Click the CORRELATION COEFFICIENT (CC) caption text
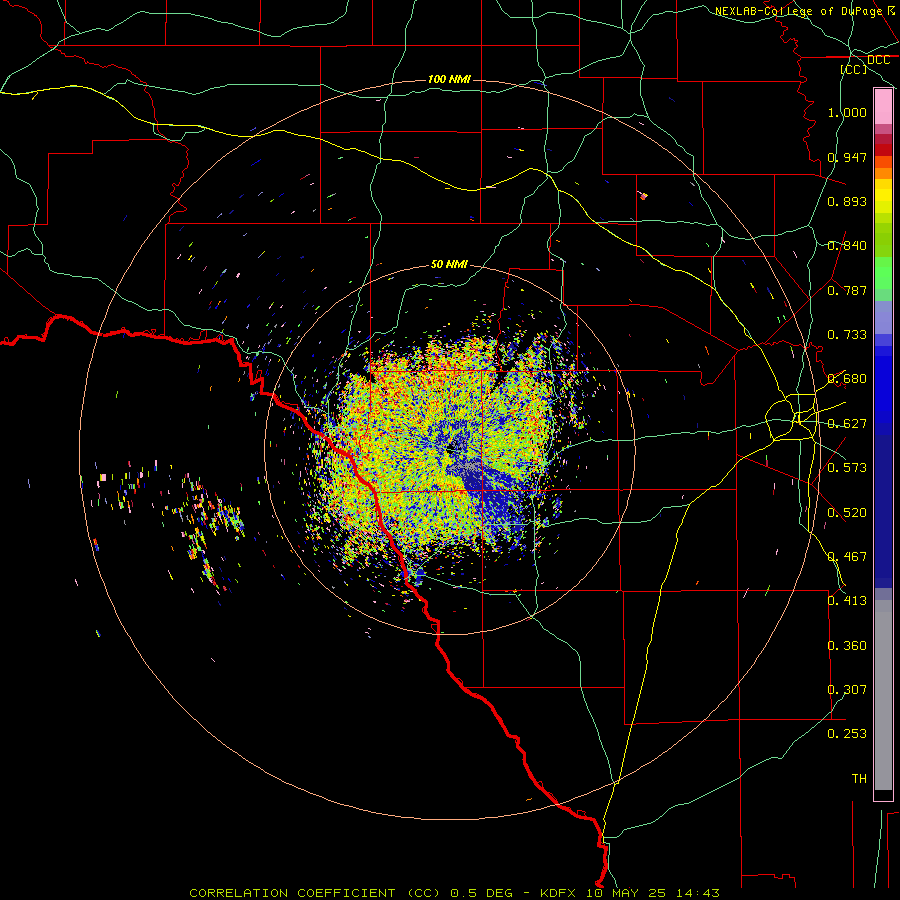This screenshot has height=900, width=900. (x=315, y=893)
